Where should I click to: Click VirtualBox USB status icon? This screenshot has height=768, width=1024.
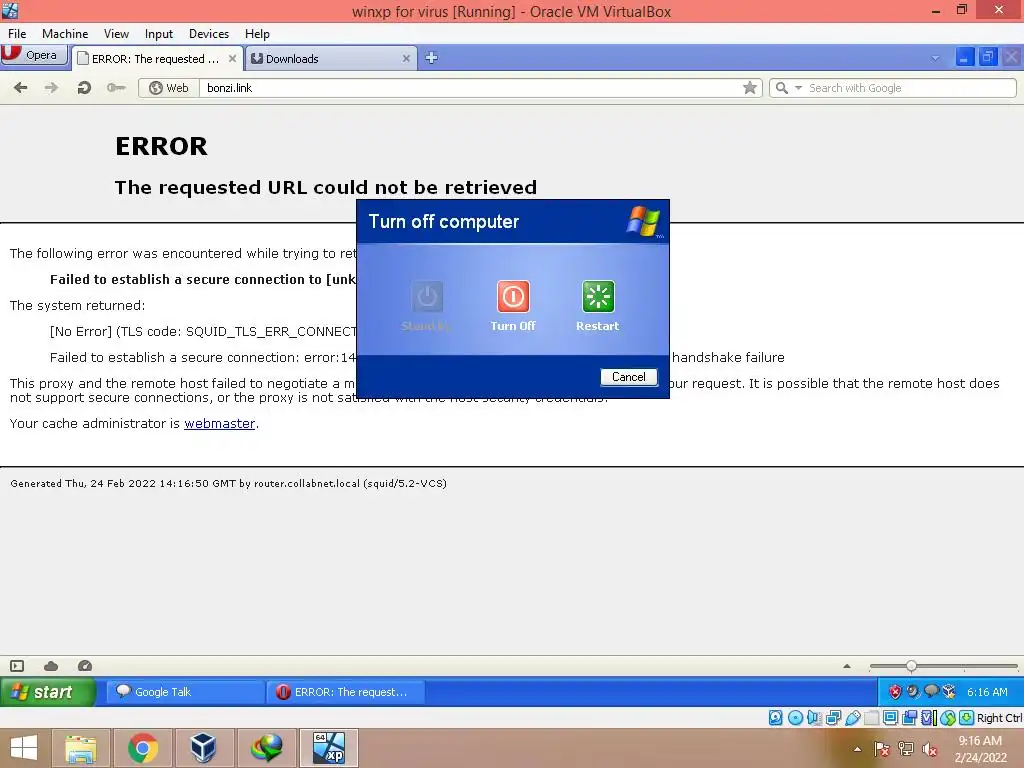pyautogui.click(x=852, y=718)
